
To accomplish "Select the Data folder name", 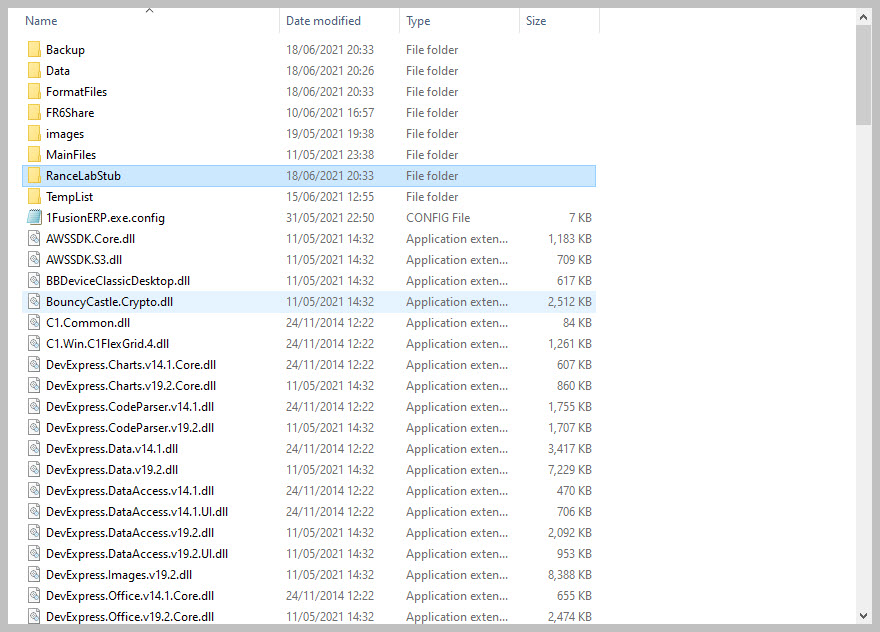I will 58,71.
